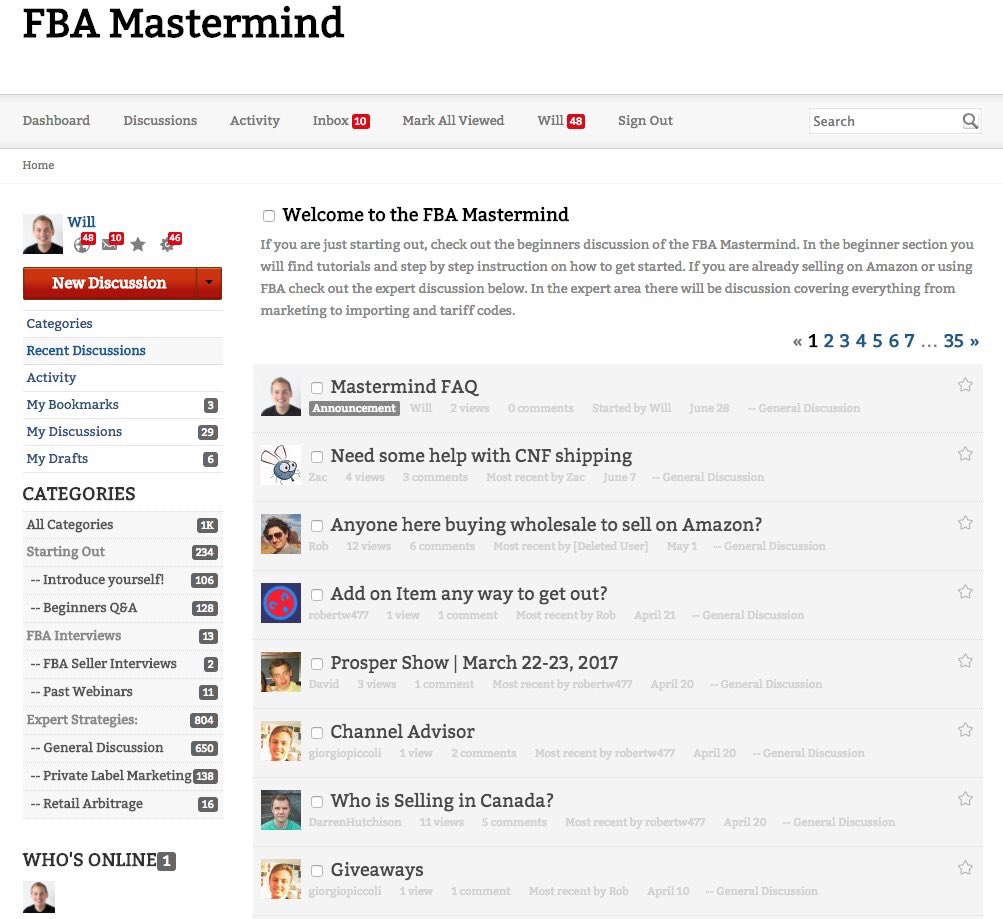Bookmark the Who is Selling in Canada thread star
1003x919 pixels.
pyautogui.click(x=965, y=800)
